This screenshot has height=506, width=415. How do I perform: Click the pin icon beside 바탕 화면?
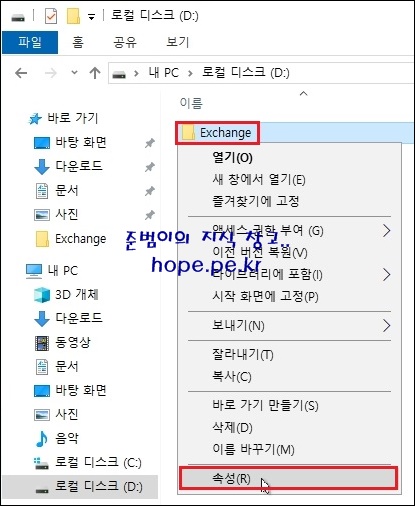pos(150,143)
